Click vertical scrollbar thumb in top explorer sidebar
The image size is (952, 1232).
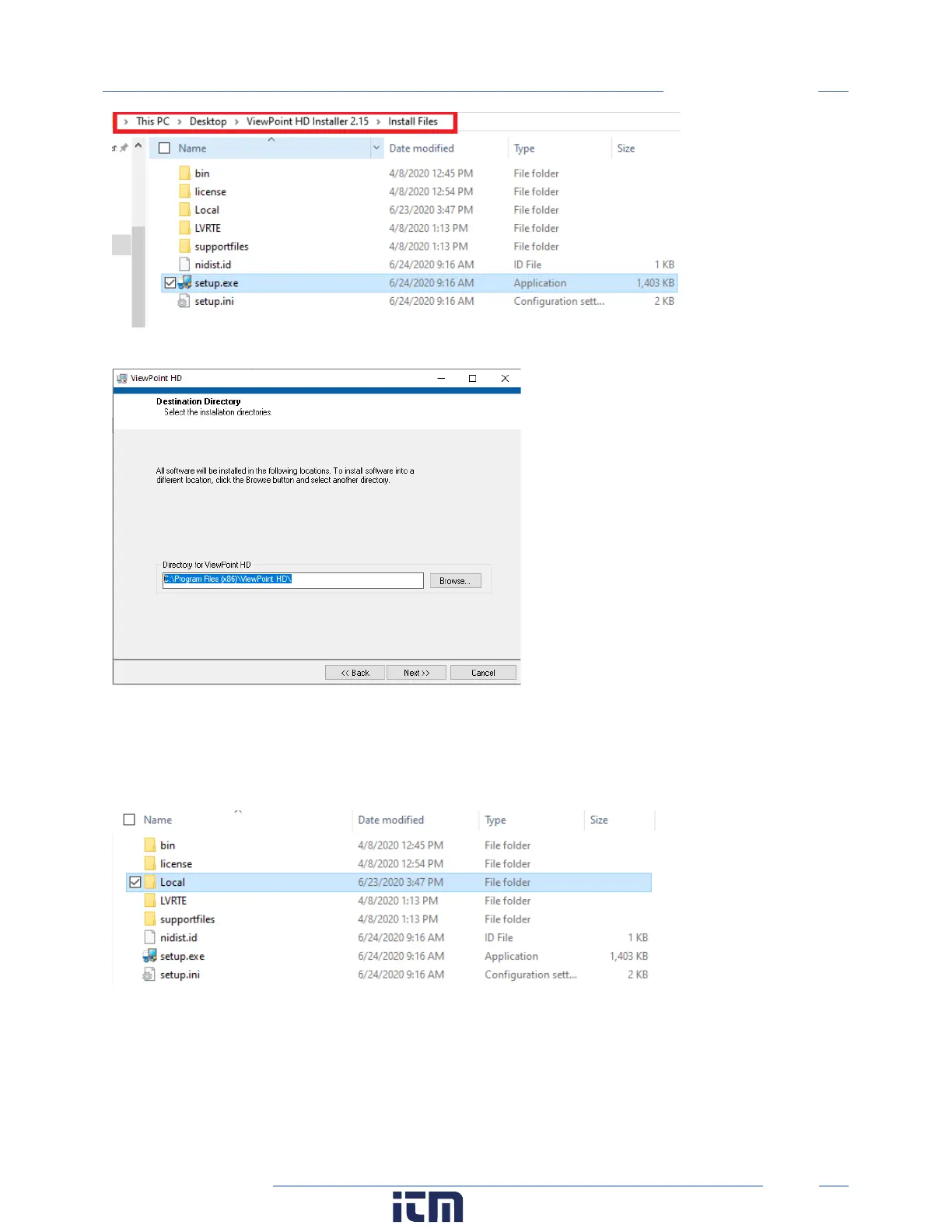point(138,276)
